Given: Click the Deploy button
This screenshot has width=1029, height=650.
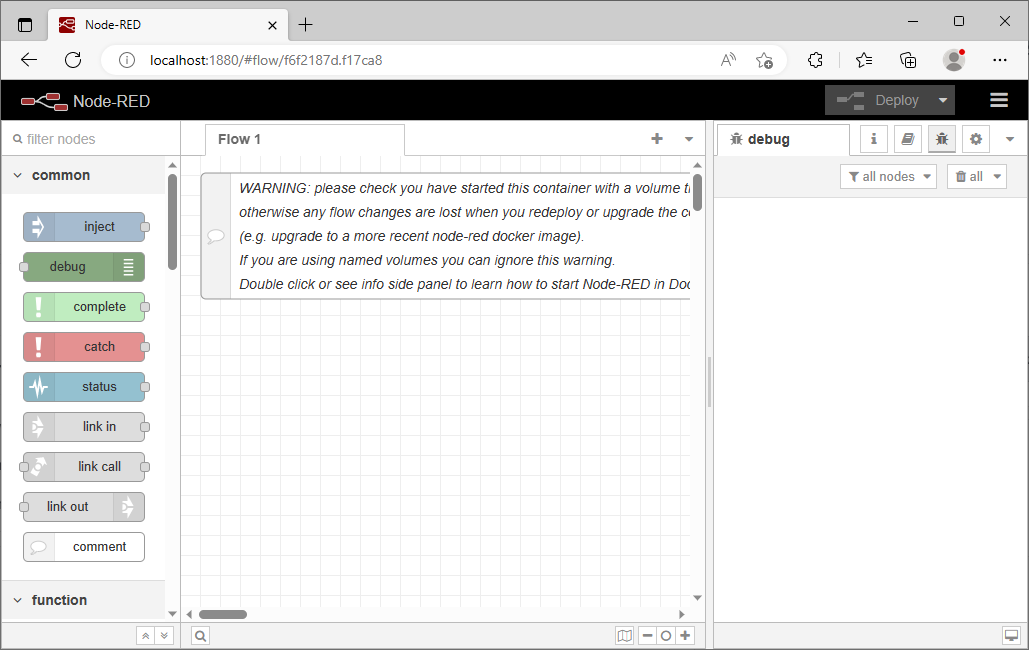Looking at the screenshot, I should [x=878, y=100].
